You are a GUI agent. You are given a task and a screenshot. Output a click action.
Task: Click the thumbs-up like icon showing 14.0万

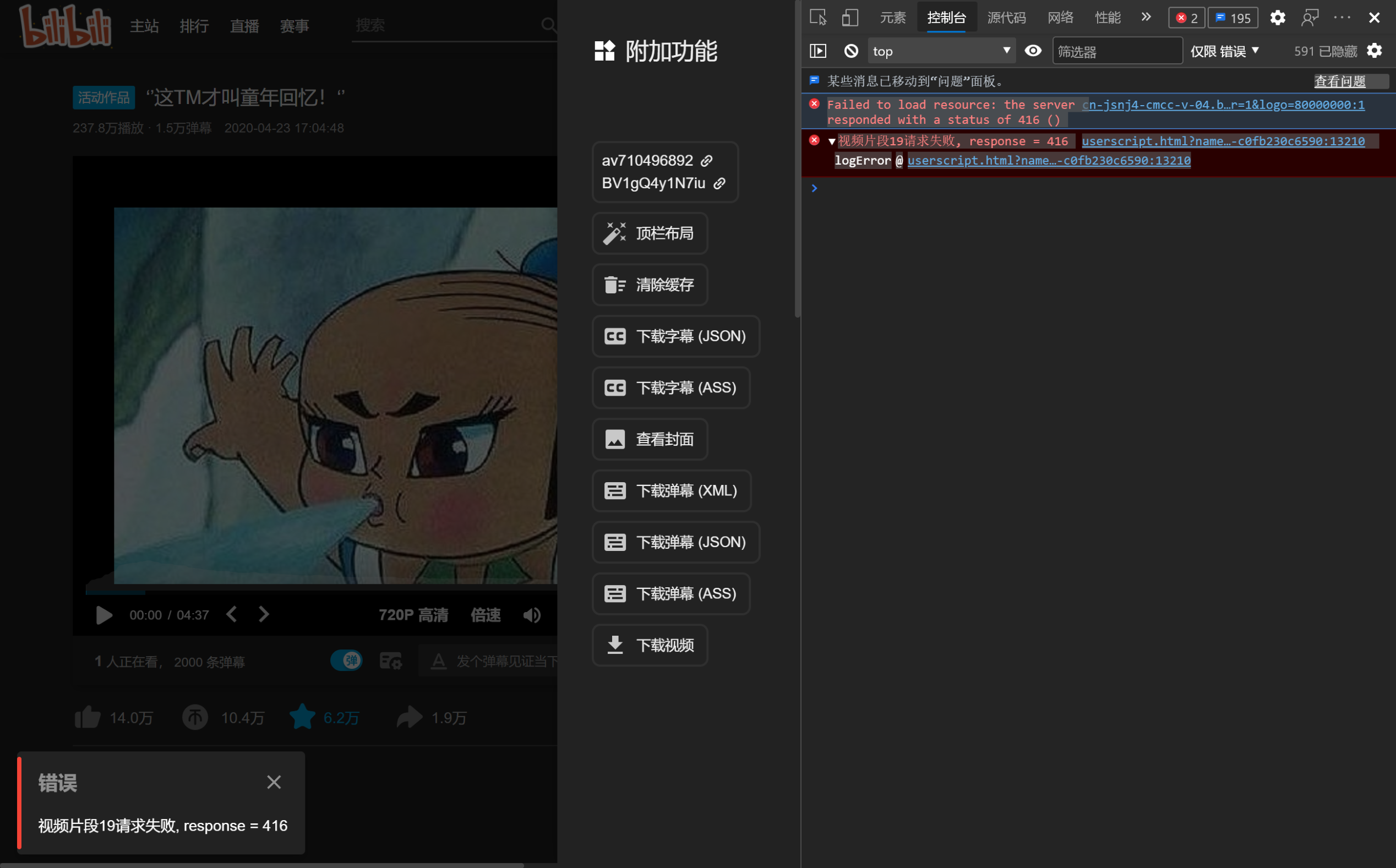[x=88, y=718]
